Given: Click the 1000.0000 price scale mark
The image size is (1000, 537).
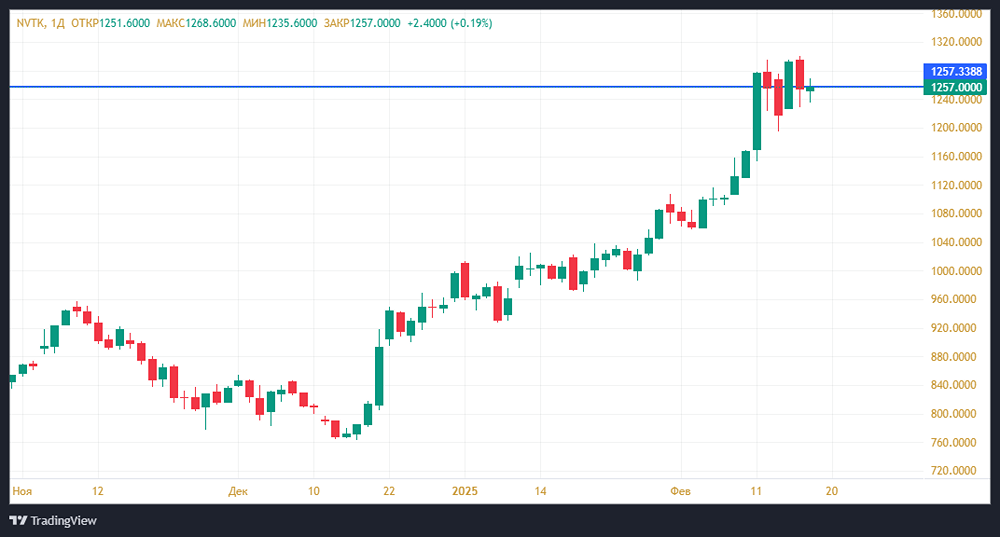Looking at the screenshot, I should 953,271.
